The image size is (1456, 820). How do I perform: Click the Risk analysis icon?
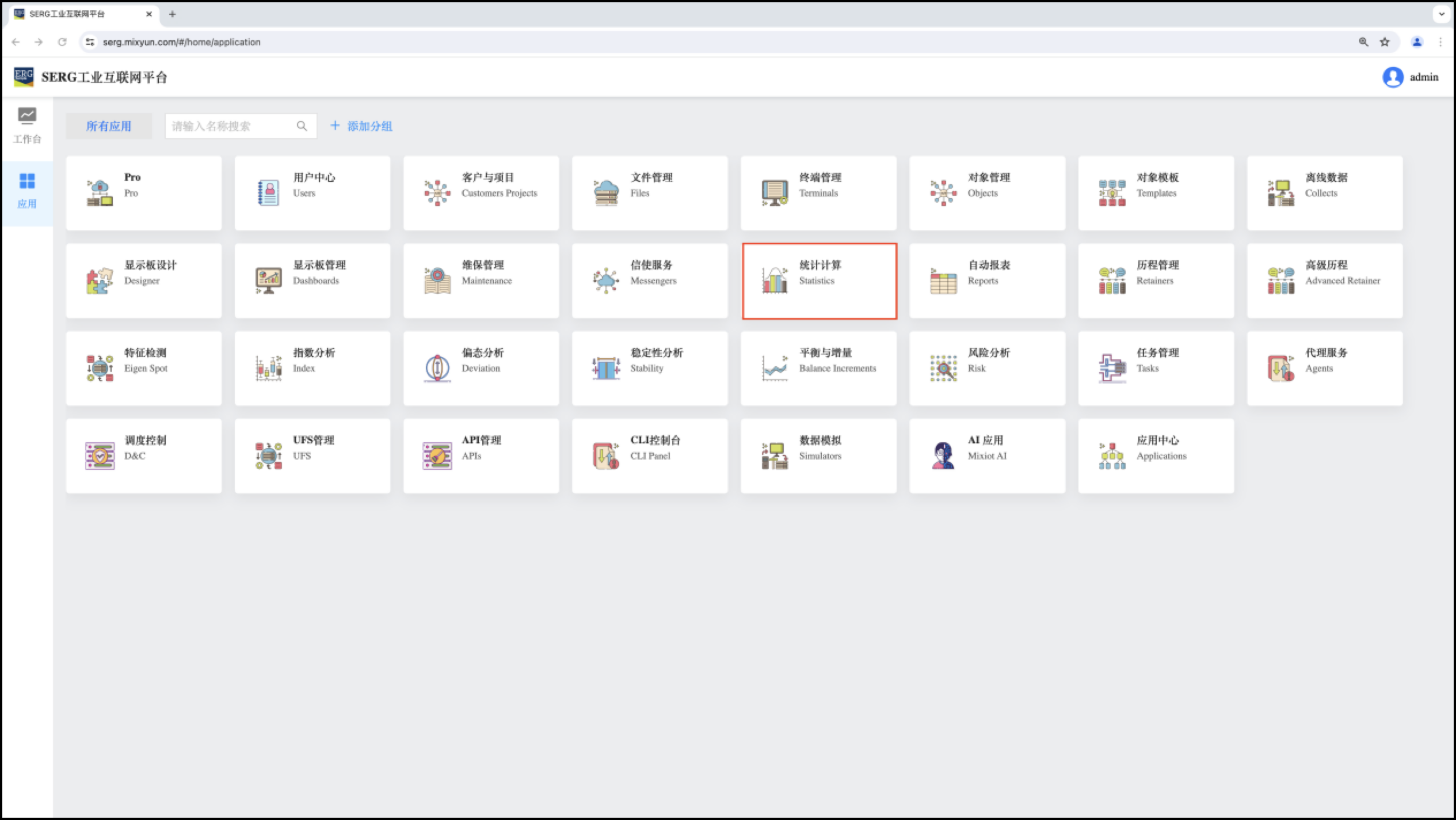pos(943,368)
